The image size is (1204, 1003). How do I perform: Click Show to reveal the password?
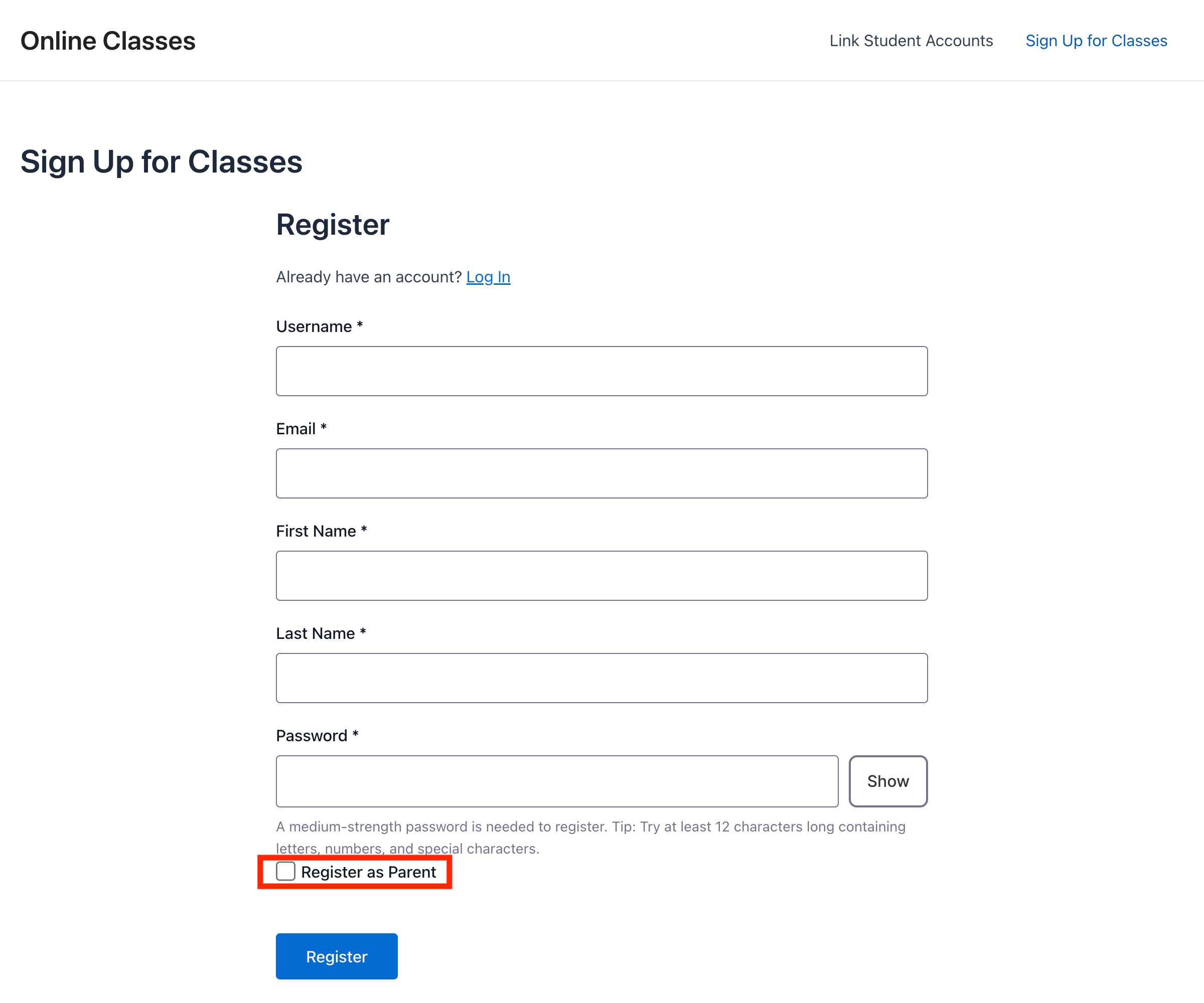click(887, 781)
